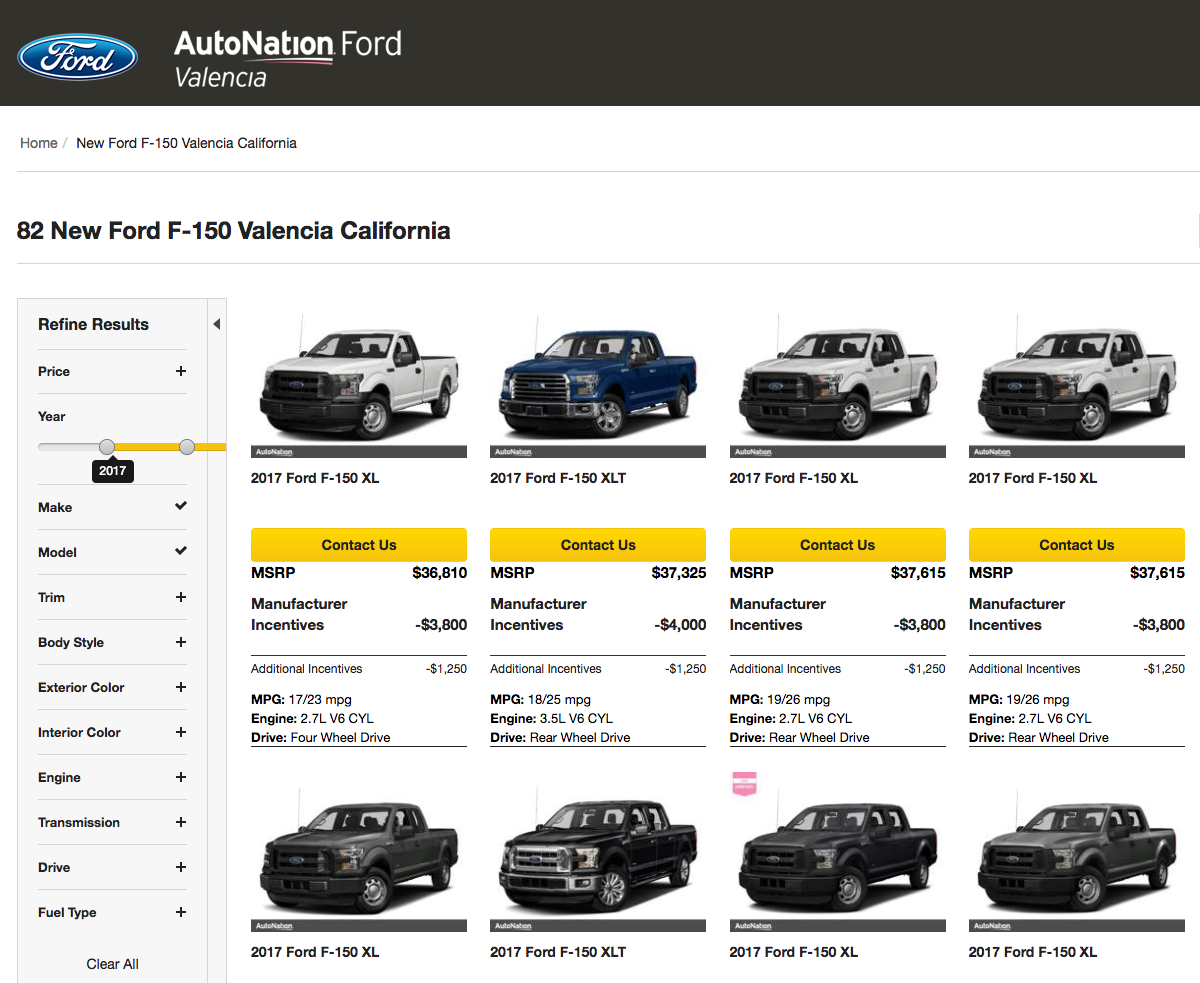Contact Us for the first $37,615 F-150 XL in the row
Viewport: 1200px width, 983px height.
click(838, 545)
